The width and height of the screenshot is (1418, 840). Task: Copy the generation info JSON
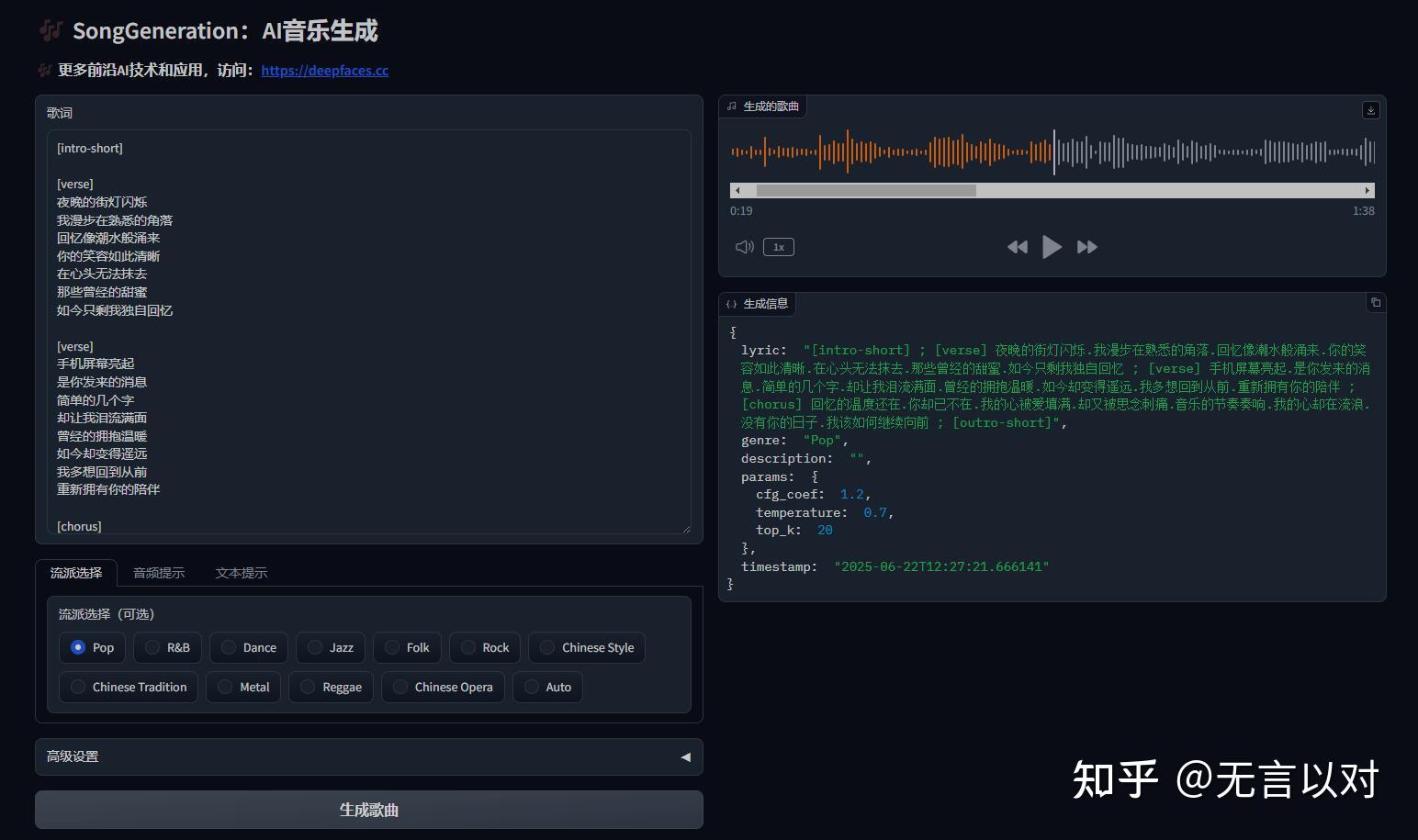(x=1375, y=303)
